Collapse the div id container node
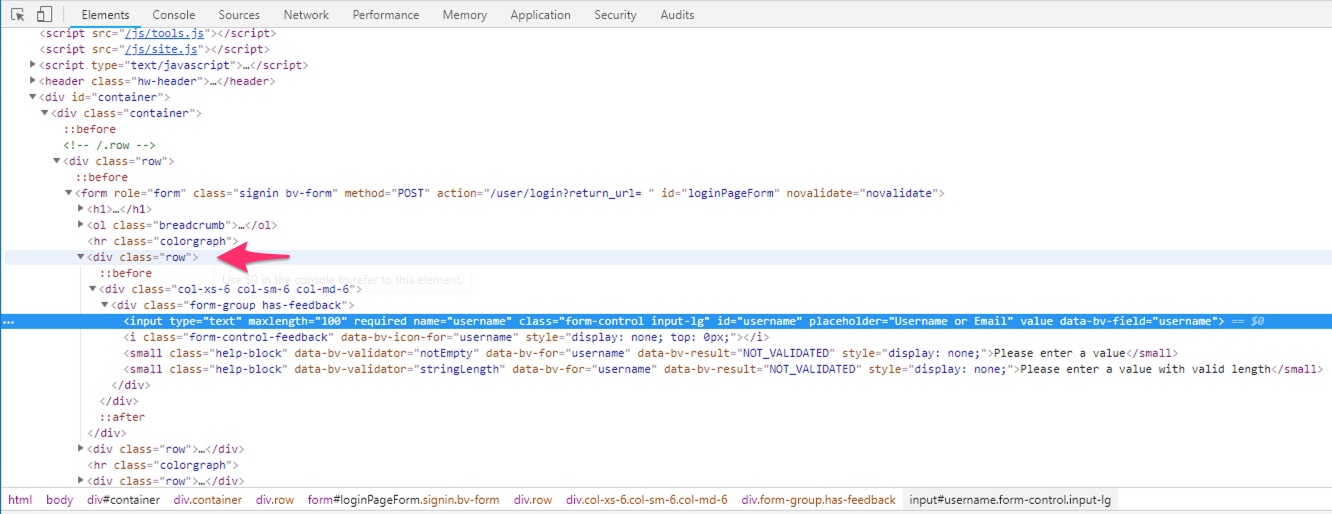The image size is (1332, 514). [x=33, y=97]
